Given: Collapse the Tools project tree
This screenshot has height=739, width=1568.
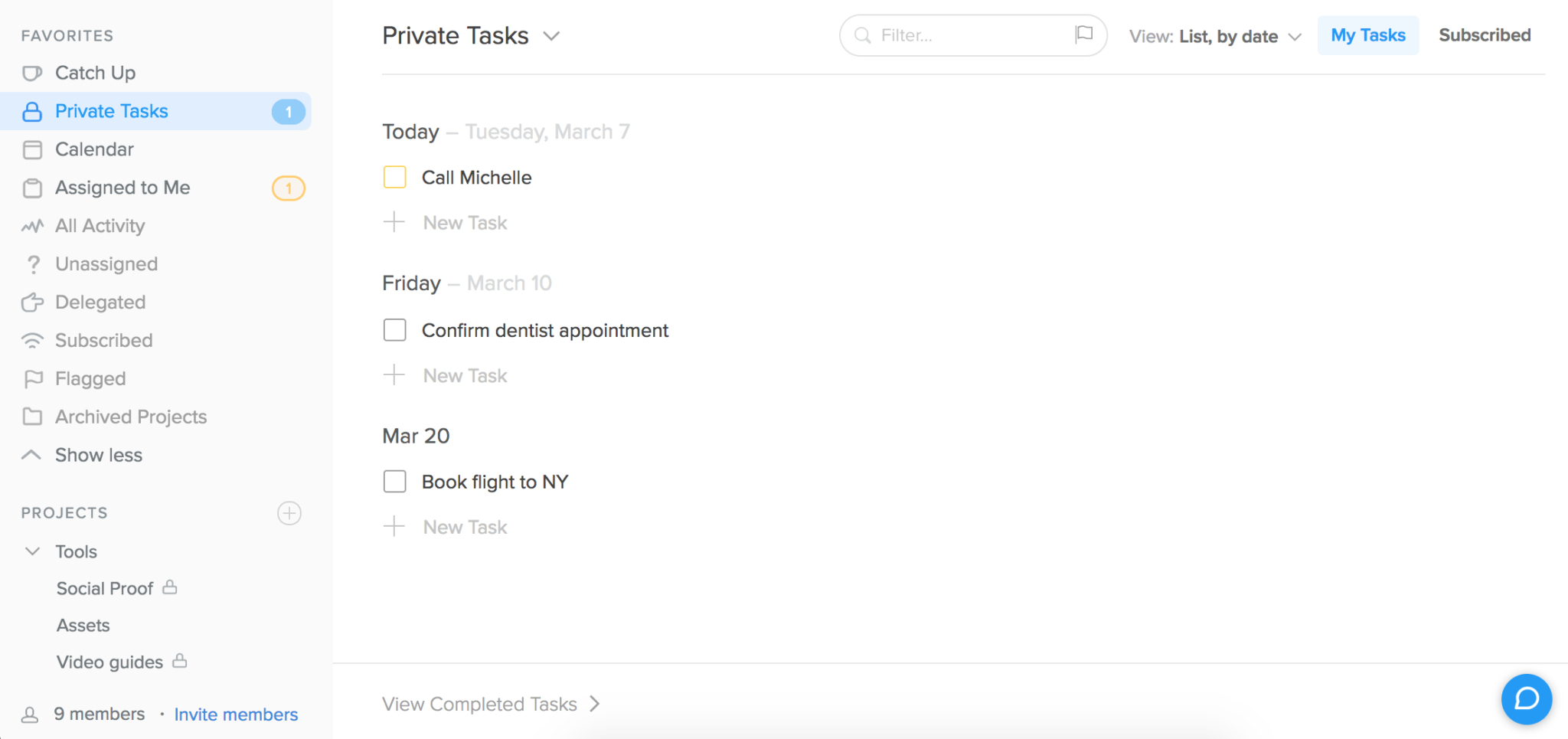Looking at the screenshot, I should (32, 551).
